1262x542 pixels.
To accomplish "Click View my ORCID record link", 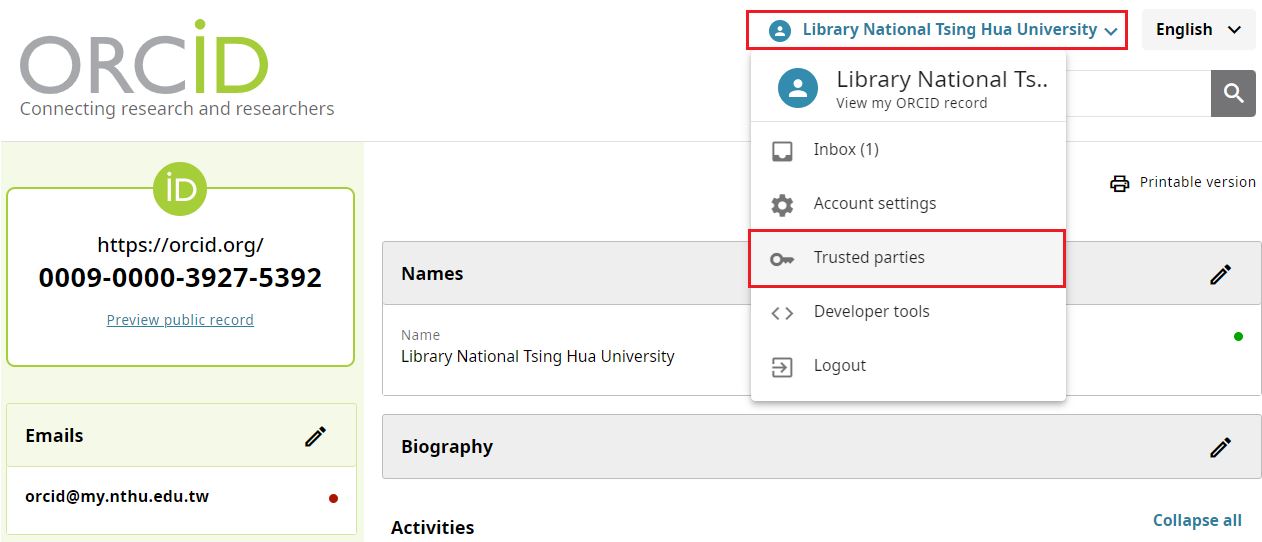I will point(911,103).
